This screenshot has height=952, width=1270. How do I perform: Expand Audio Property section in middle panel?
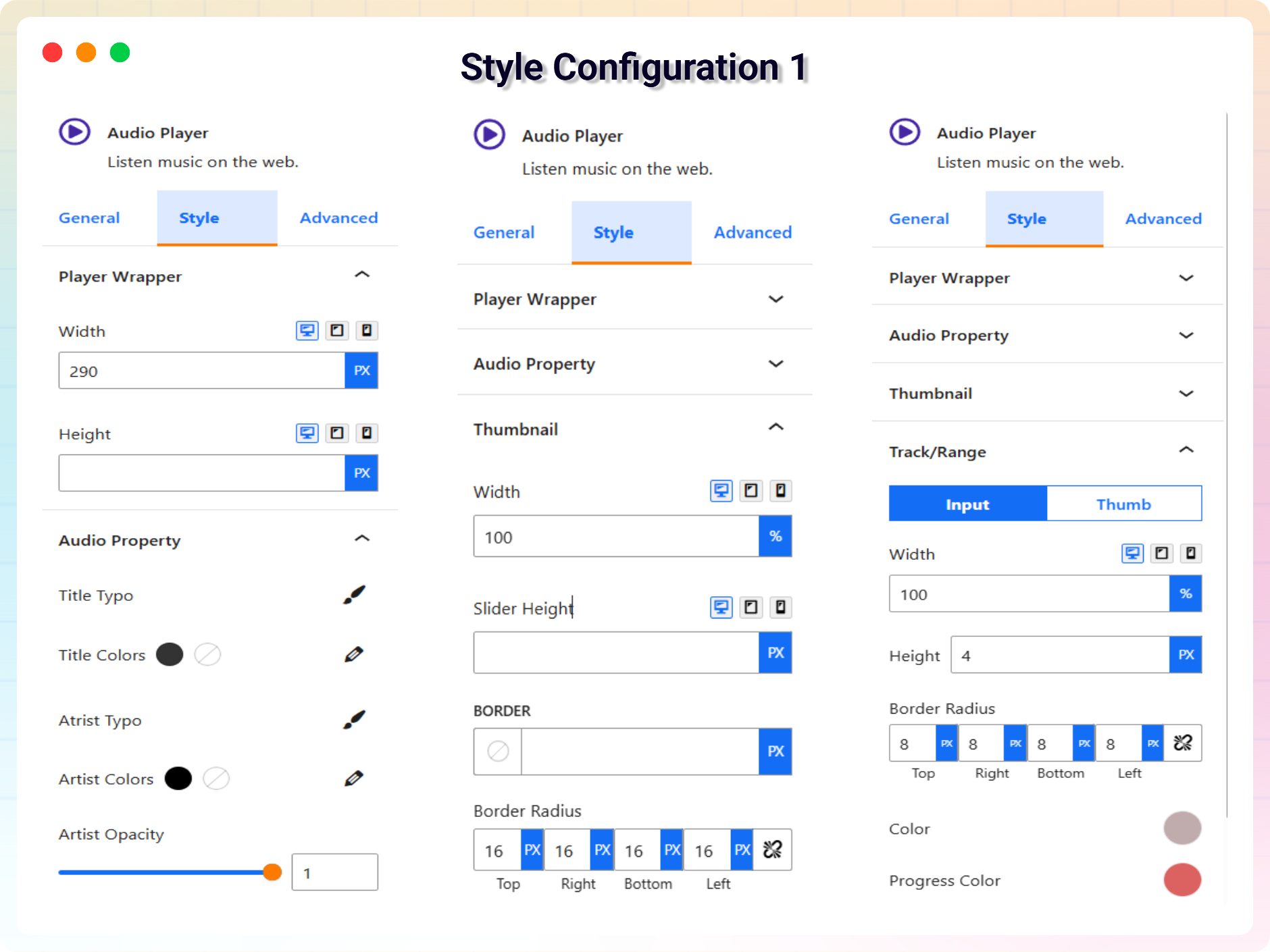[776, 364]
